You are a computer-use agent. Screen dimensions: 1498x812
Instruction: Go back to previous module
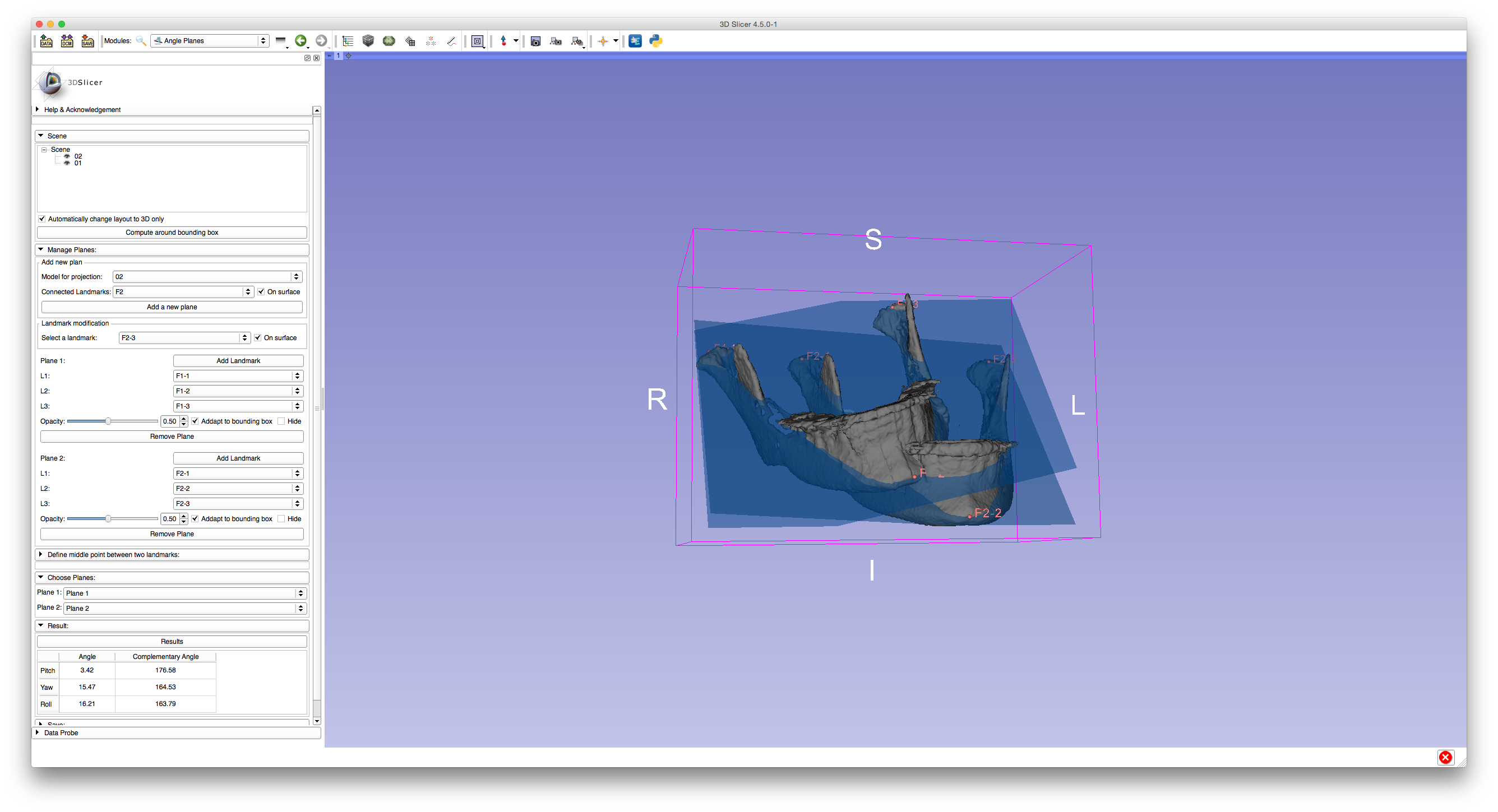click(300, 41)
